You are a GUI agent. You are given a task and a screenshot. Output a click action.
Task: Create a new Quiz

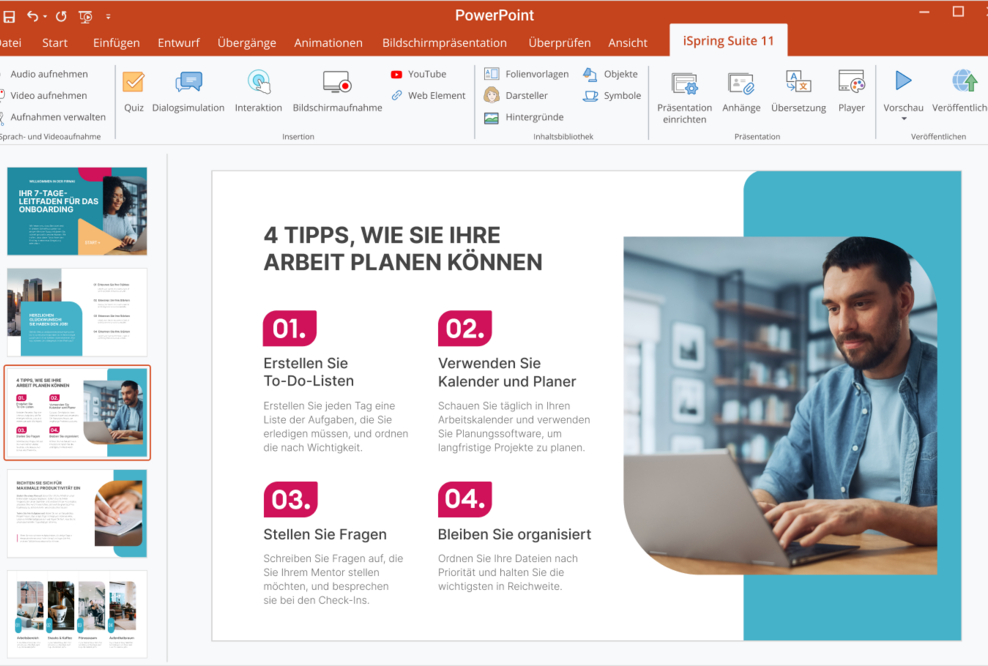(x=133, y=89)
